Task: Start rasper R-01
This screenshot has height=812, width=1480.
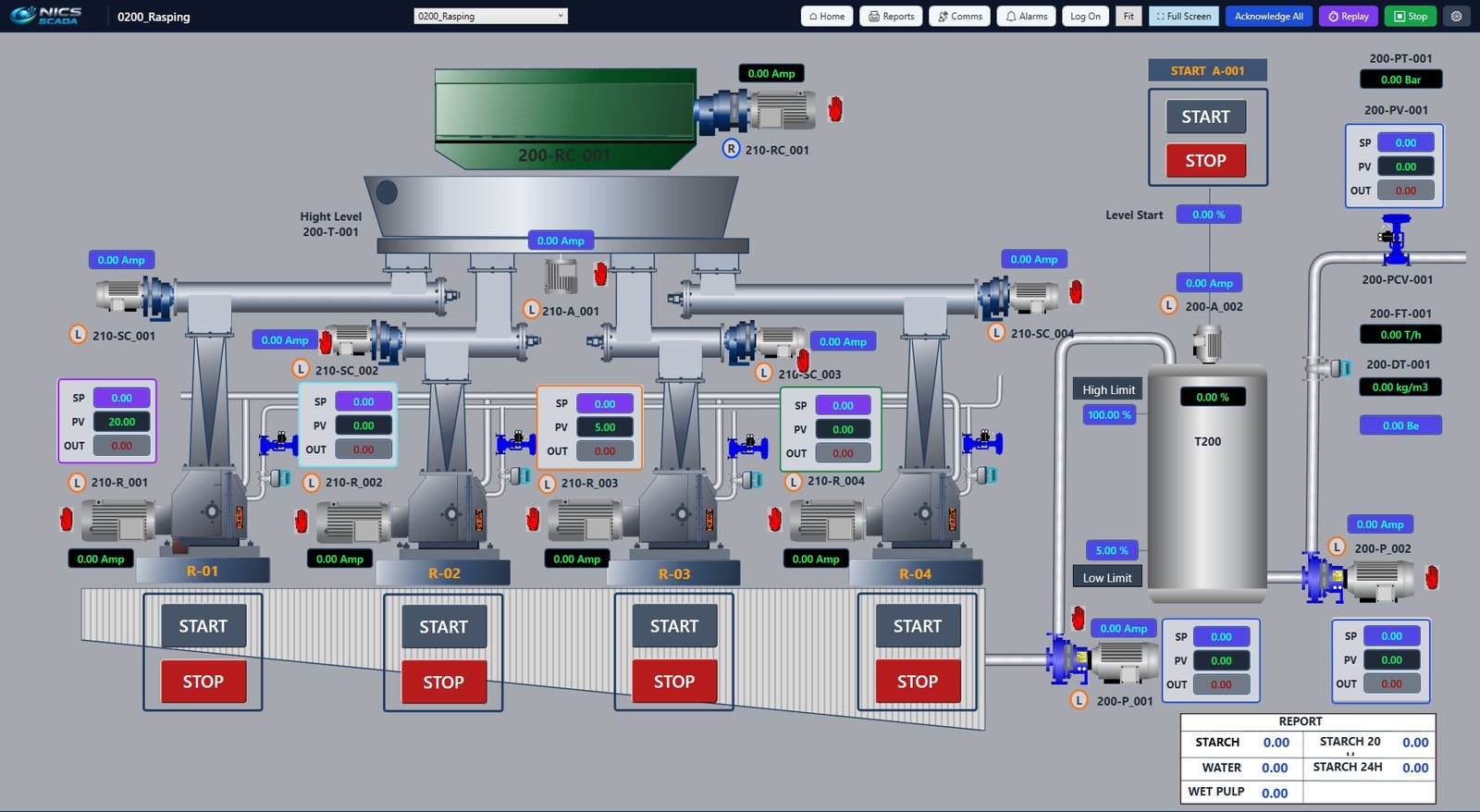Action: point(203,626)
